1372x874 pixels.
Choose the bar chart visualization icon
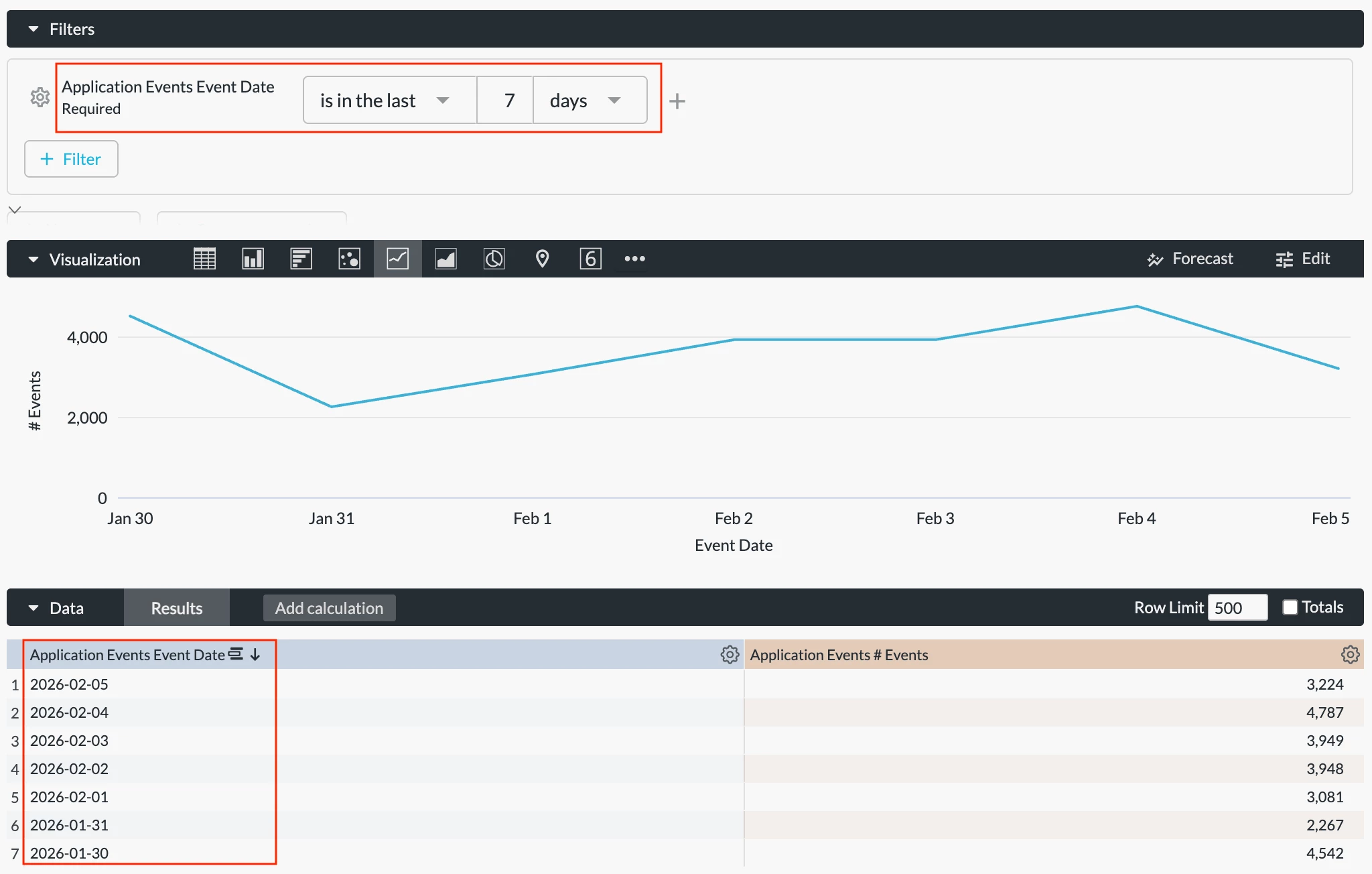[301, 259]
